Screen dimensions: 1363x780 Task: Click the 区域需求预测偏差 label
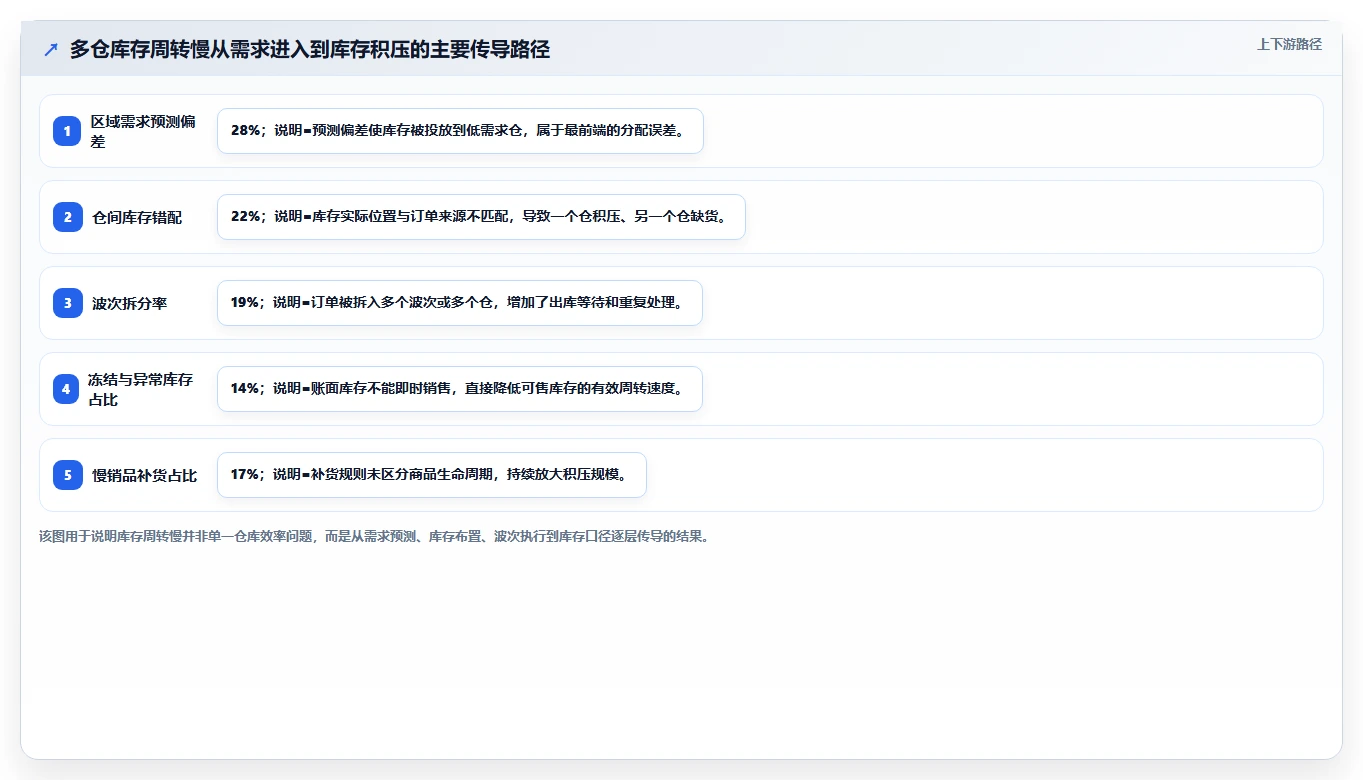tap(143, 131)
